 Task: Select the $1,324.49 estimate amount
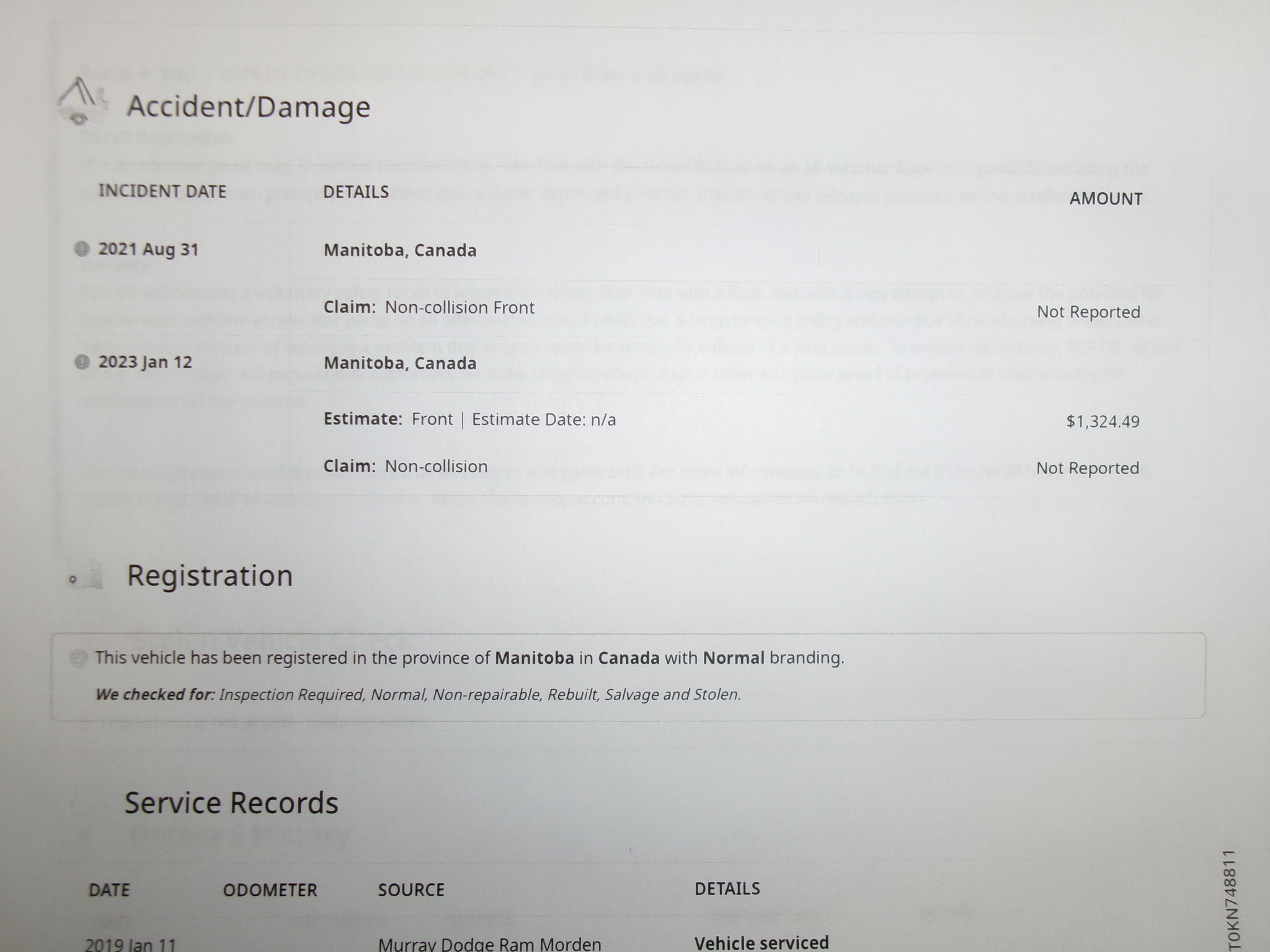[x=1103, y=421]
